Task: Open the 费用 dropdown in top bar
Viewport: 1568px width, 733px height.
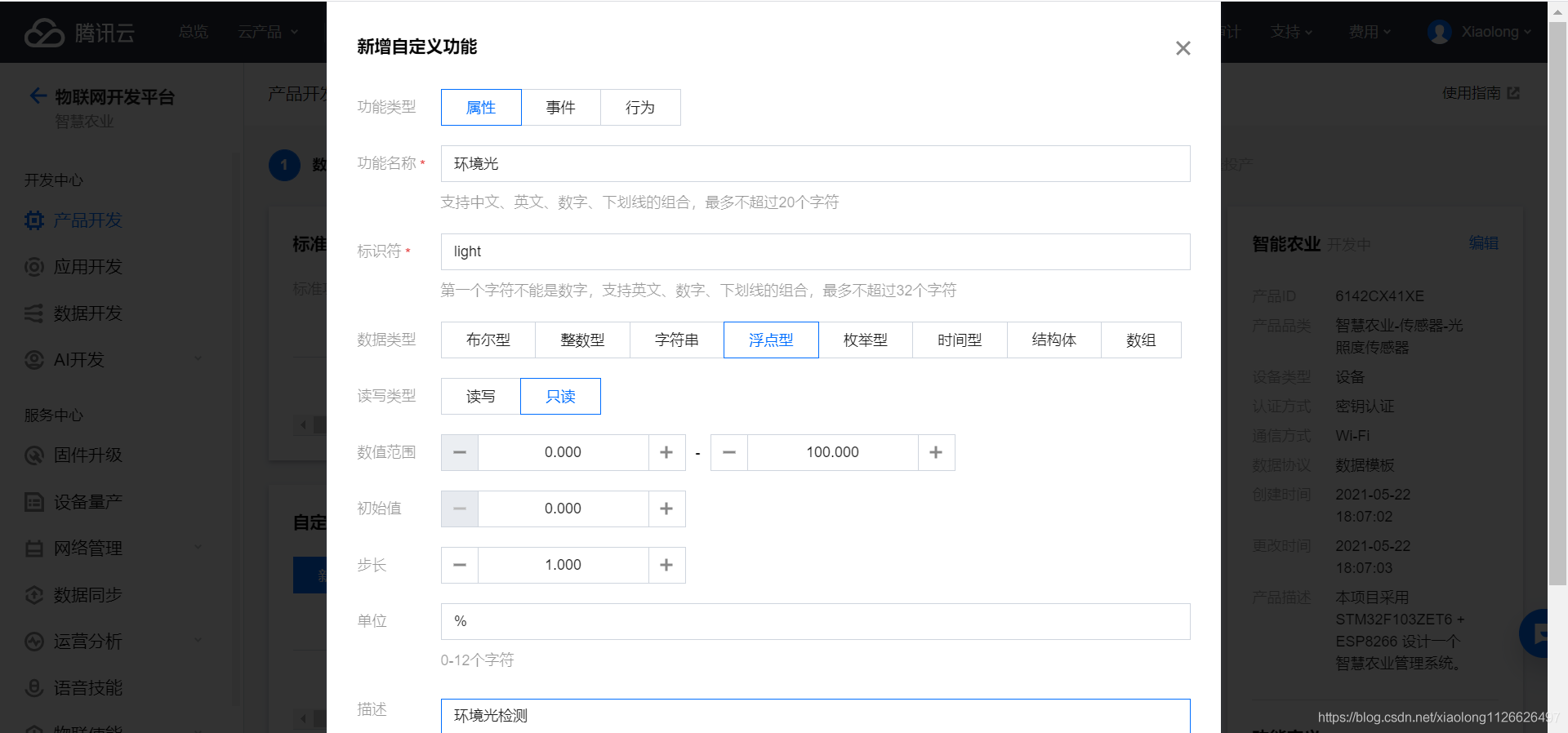Action: (1370, 32)
